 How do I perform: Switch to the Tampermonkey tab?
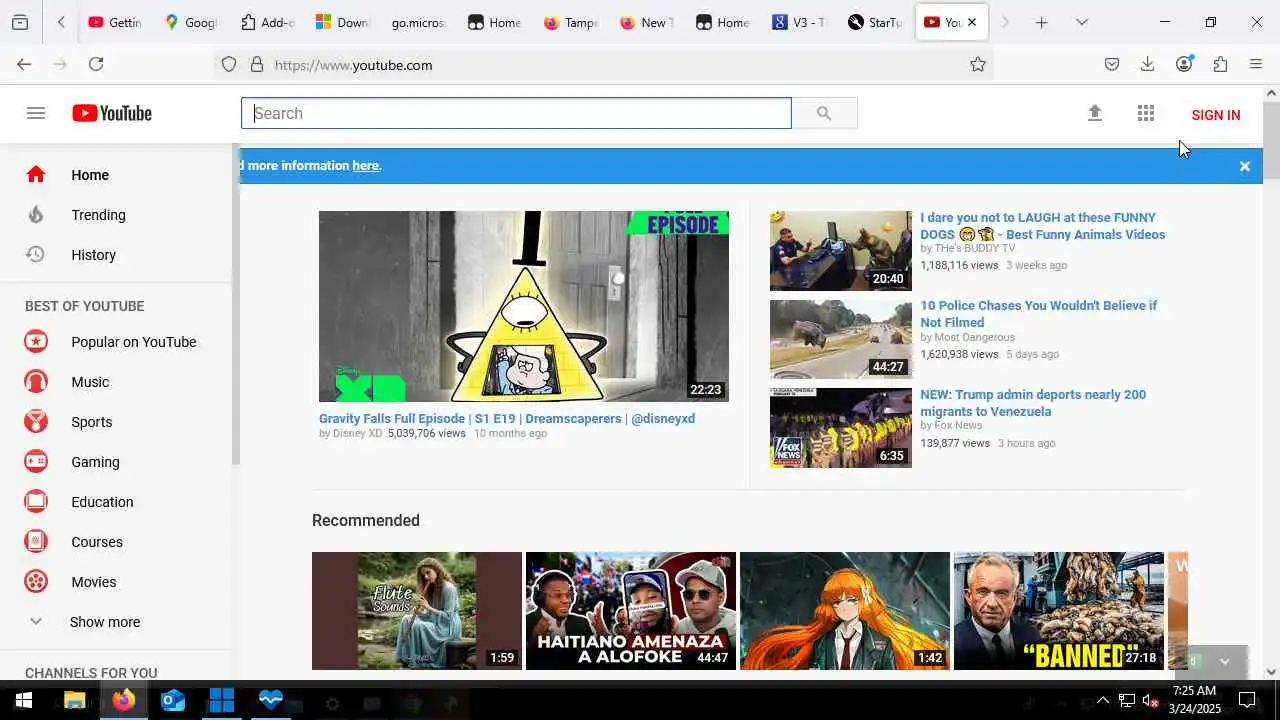click(x=570, y=22)
